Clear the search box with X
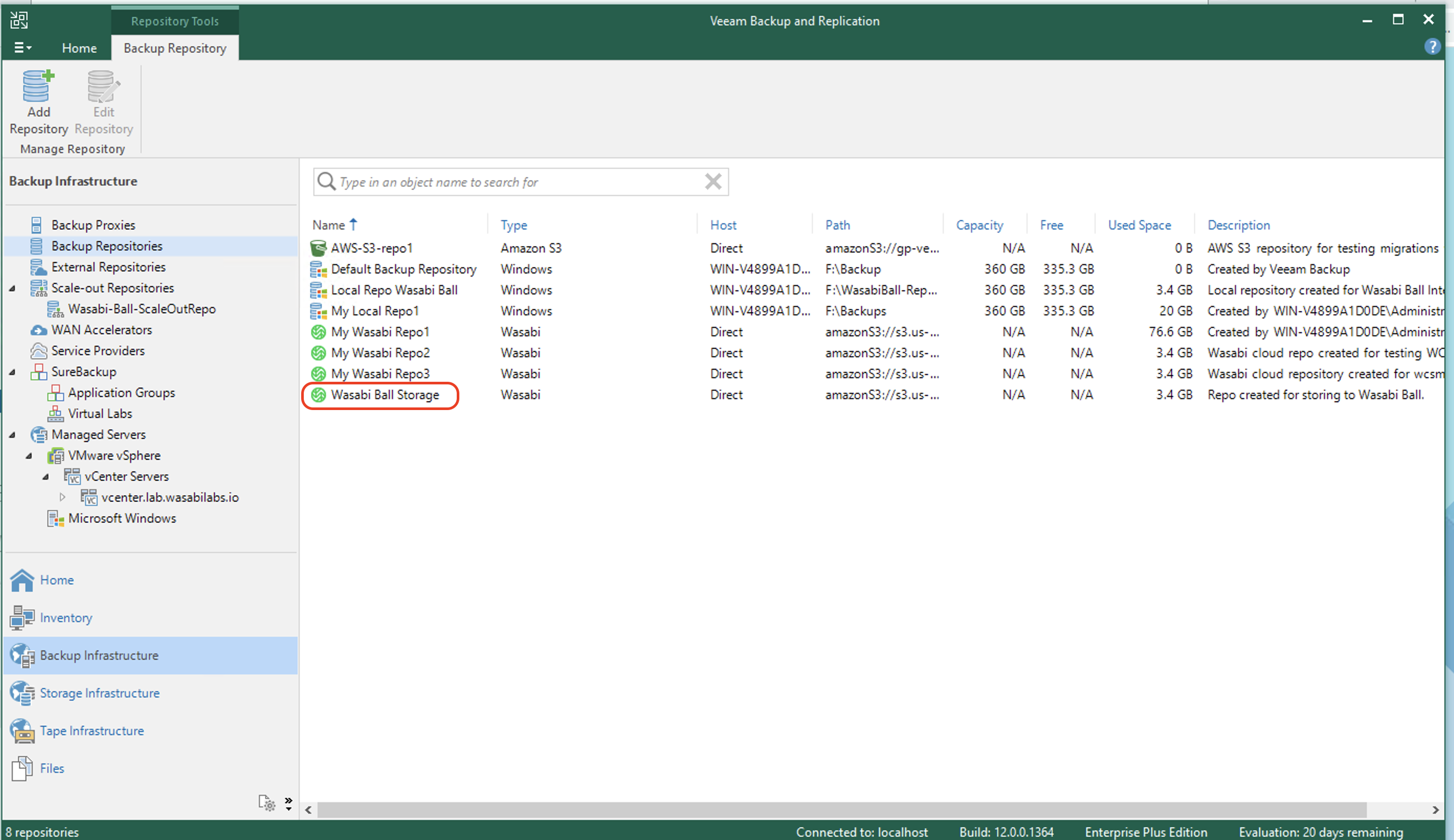Viewport: 1454px width, 840px height. coord(713,182)
